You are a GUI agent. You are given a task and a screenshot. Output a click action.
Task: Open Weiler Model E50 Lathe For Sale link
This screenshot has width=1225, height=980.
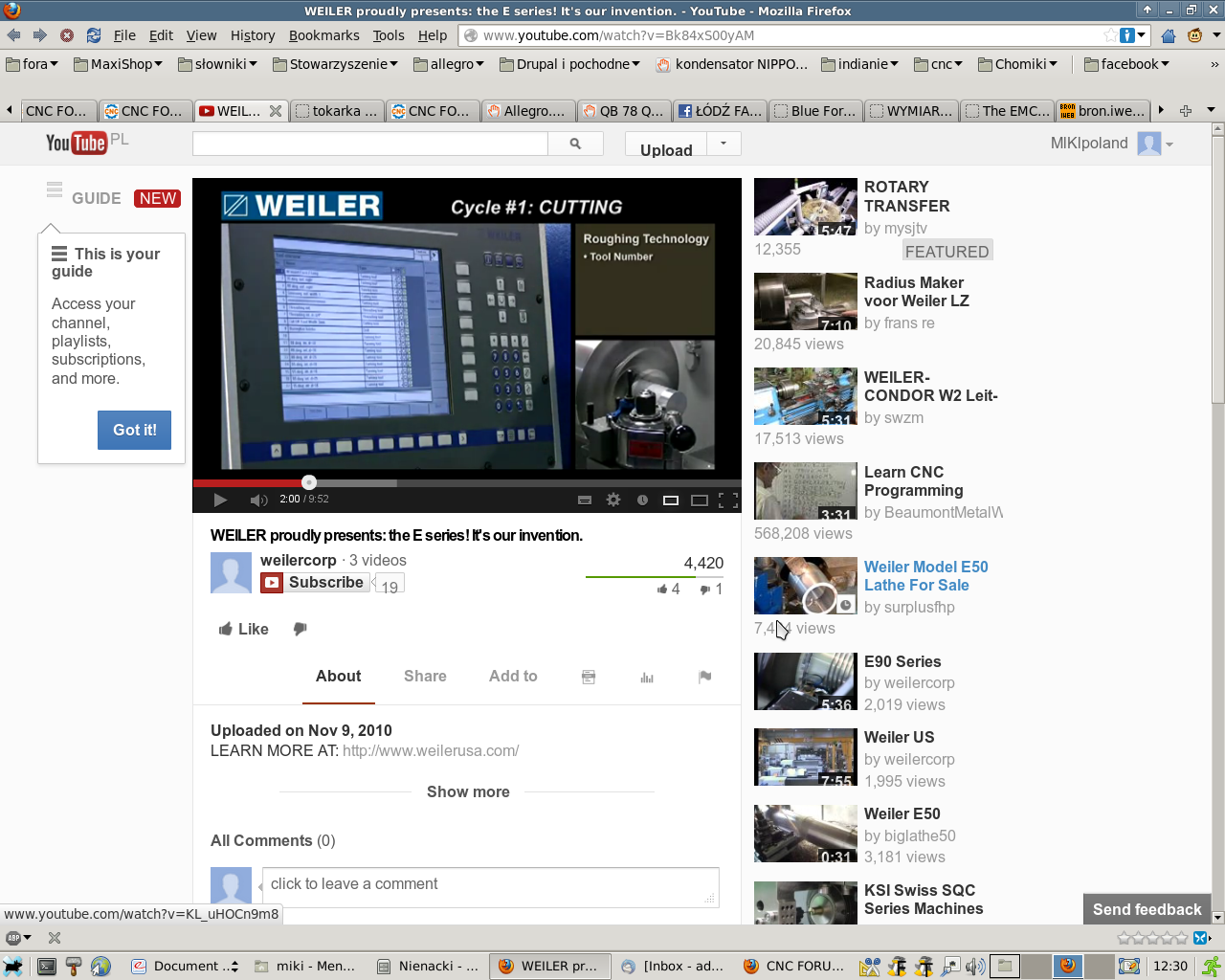pyautogui.click(x=925, y=576)
